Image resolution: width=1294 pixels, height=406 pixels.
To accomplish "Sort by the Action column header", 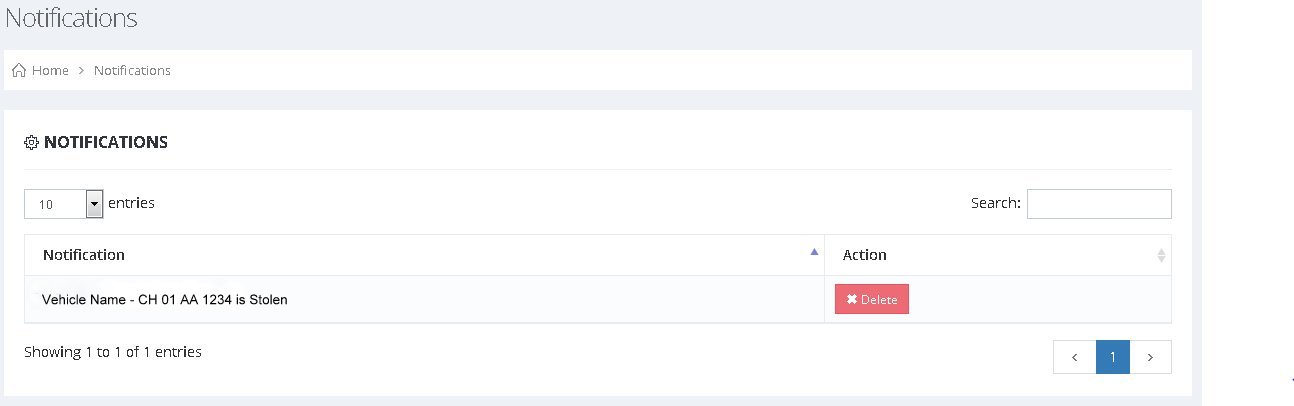I will coord(865,255).
